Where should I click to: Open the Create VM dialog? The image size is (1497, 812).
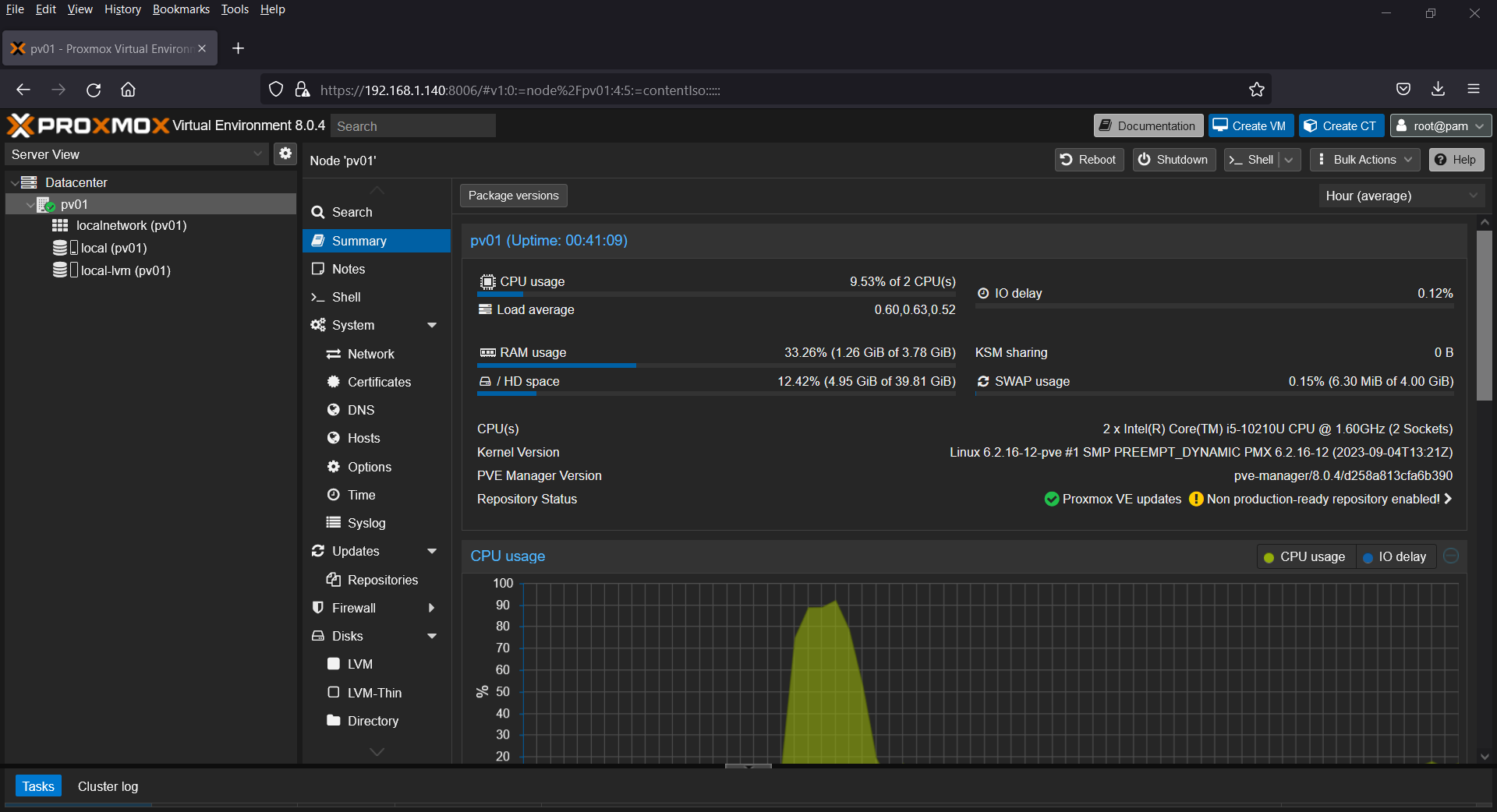coord(1250,126)
